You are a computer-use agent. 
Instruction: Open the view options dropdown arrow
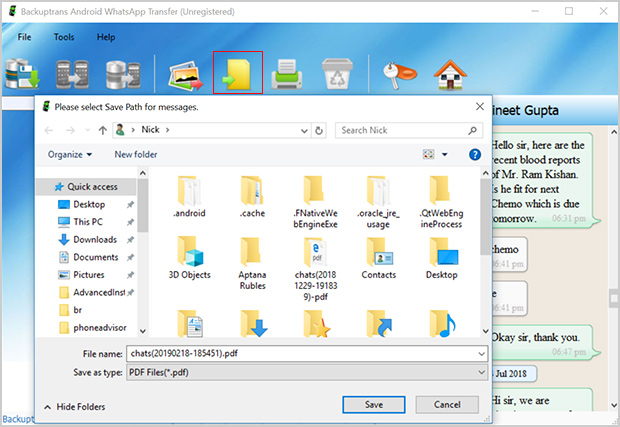point(445,155)
